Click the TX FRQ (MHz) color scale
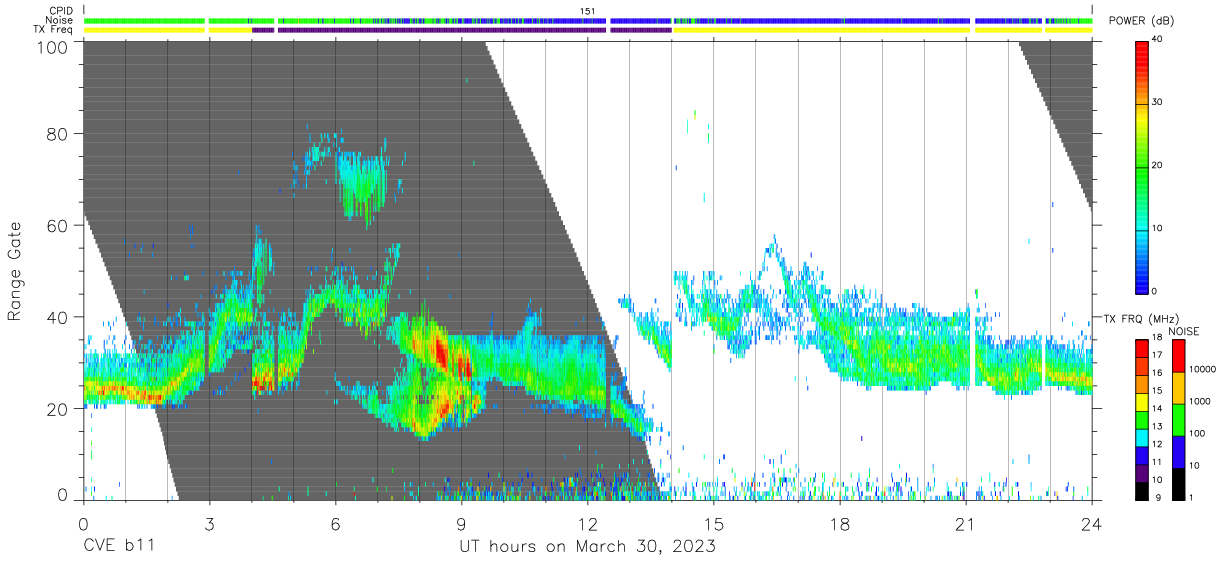 [x=1142, y=419]
